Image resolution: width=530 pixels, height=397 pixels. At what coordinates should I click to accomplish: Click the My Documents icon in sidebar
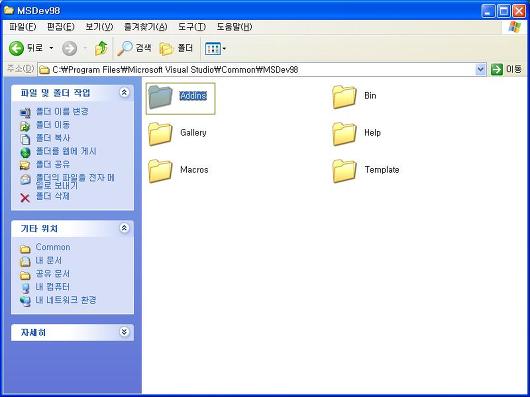point(25,262)
